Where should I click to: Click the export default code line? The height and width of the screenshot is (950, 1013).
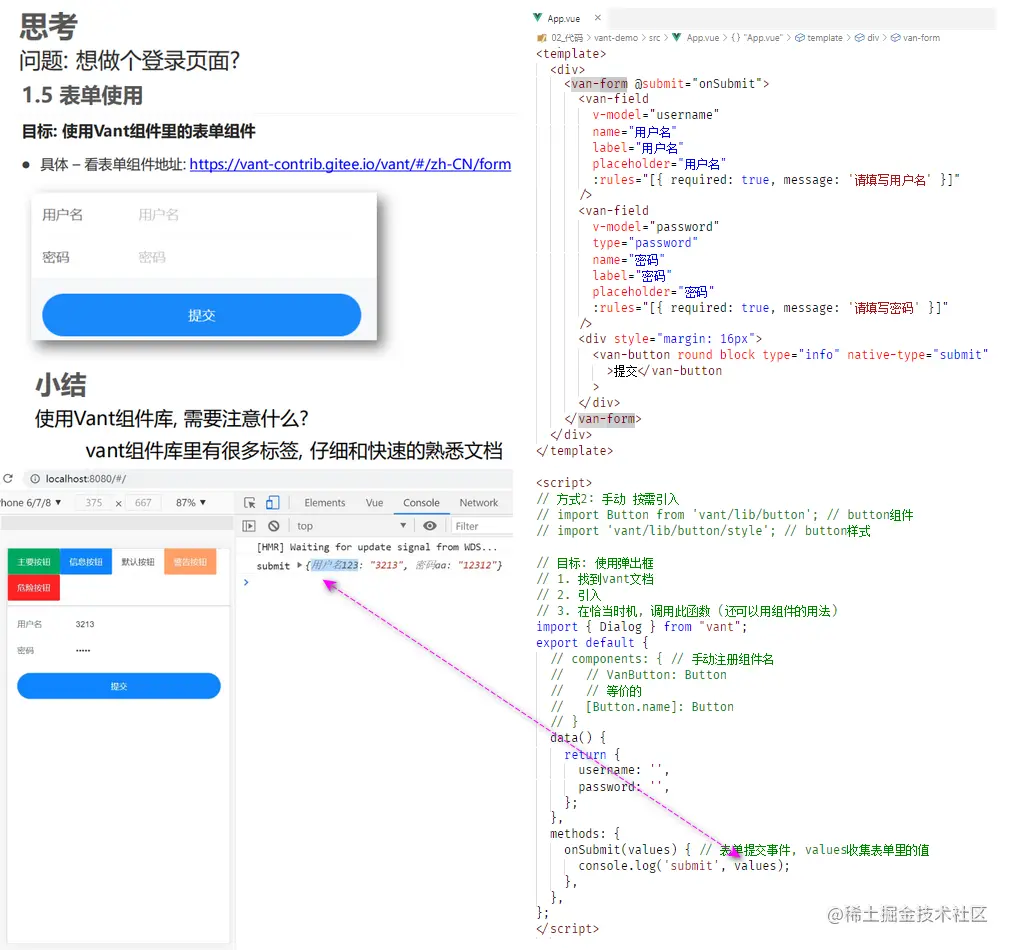click(x=592, y=643)
